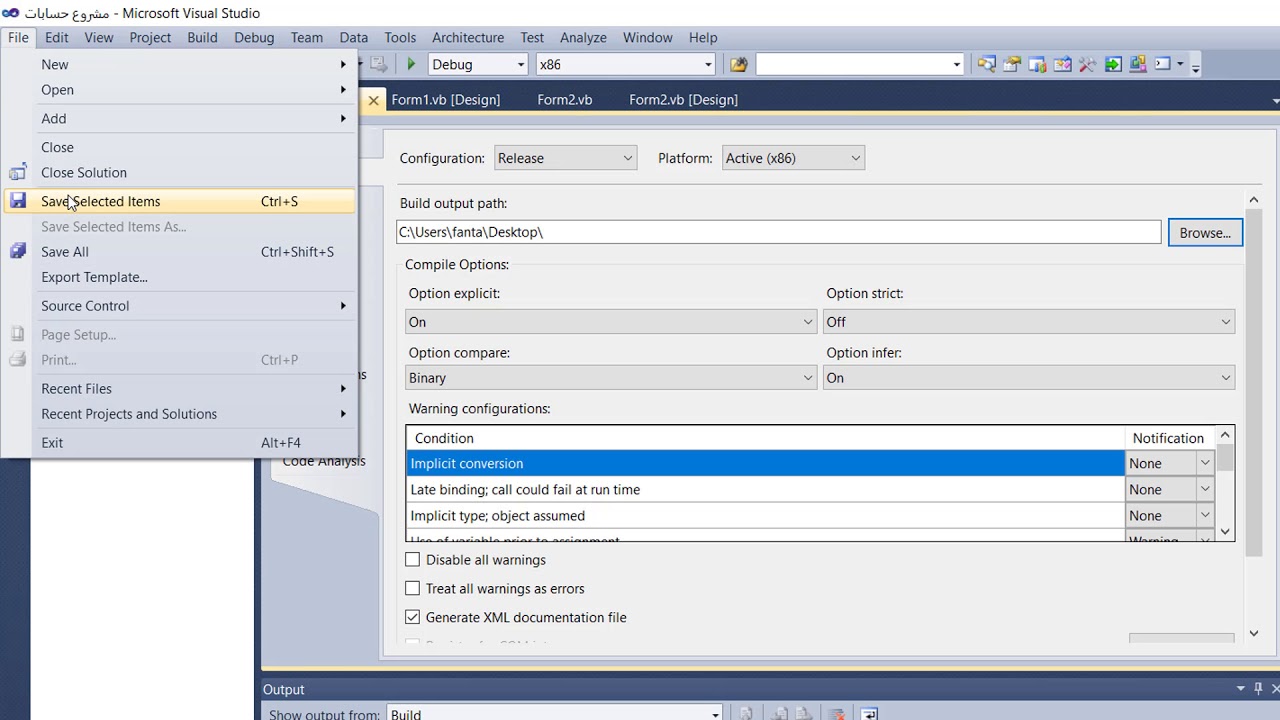This screenshot has height=720, width=1280.
Task: Open the Toolbox wrench icon in toolbar
Action: (1087, 65)
